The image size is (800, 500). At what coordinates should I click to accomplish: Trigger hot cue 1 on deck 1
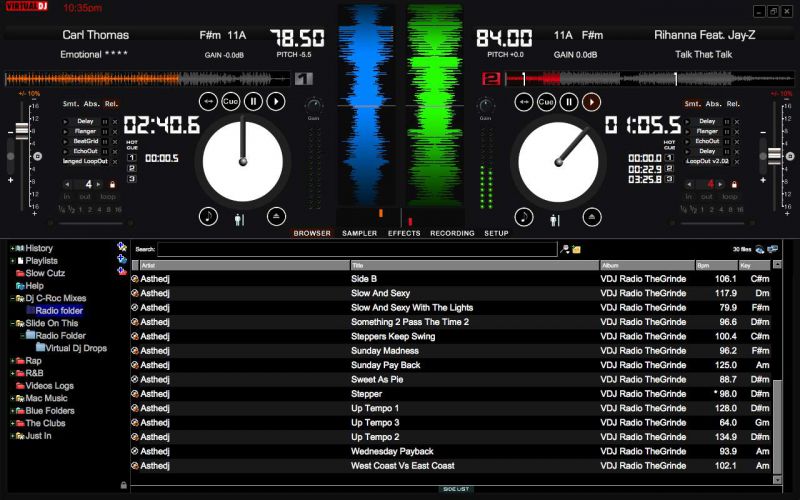[x=132, y=158]
